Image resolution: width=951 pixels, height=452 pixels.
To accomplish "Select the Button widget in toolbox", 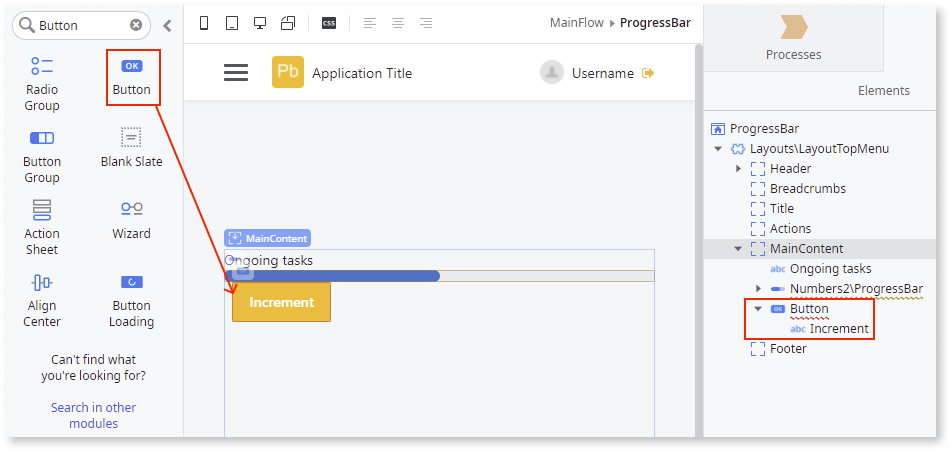I will coord(131,67).
